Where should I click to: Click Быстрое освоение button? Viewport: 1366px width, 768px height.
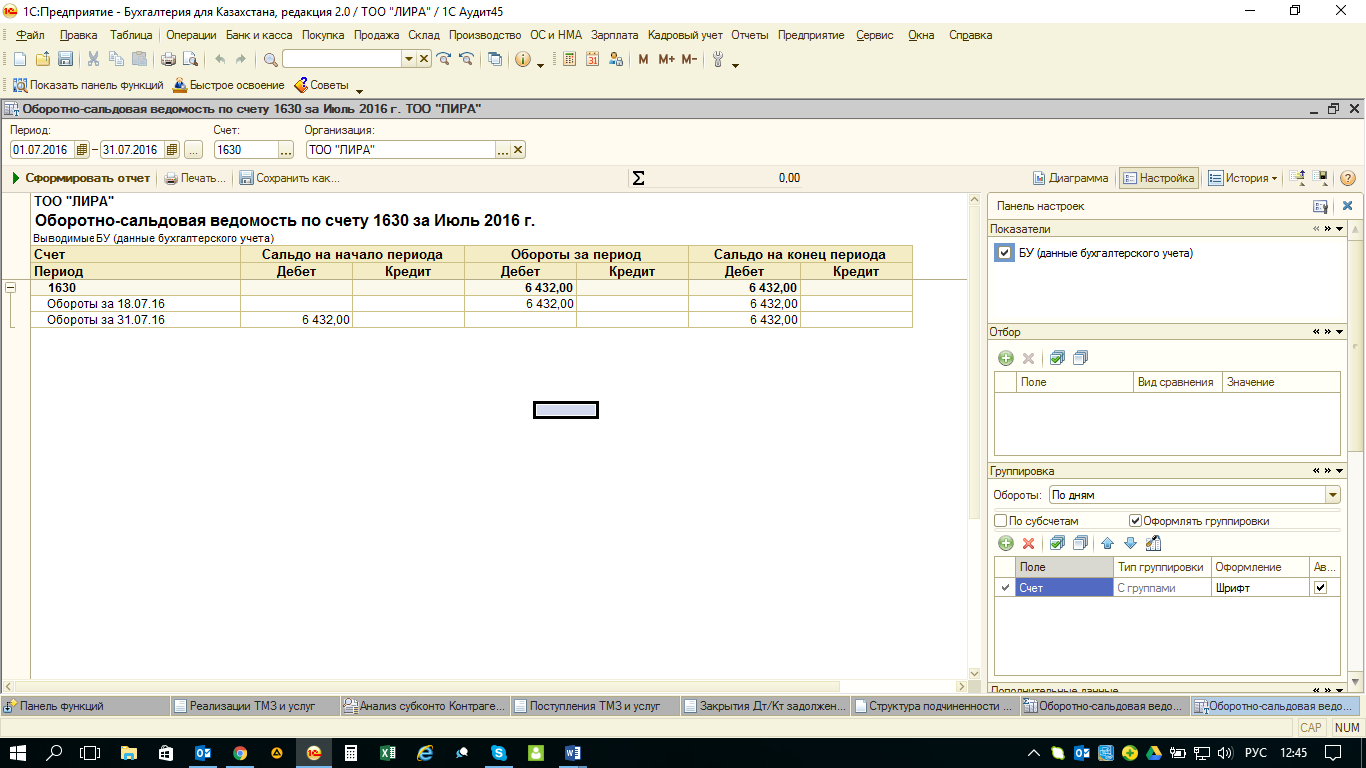point(229,85)
